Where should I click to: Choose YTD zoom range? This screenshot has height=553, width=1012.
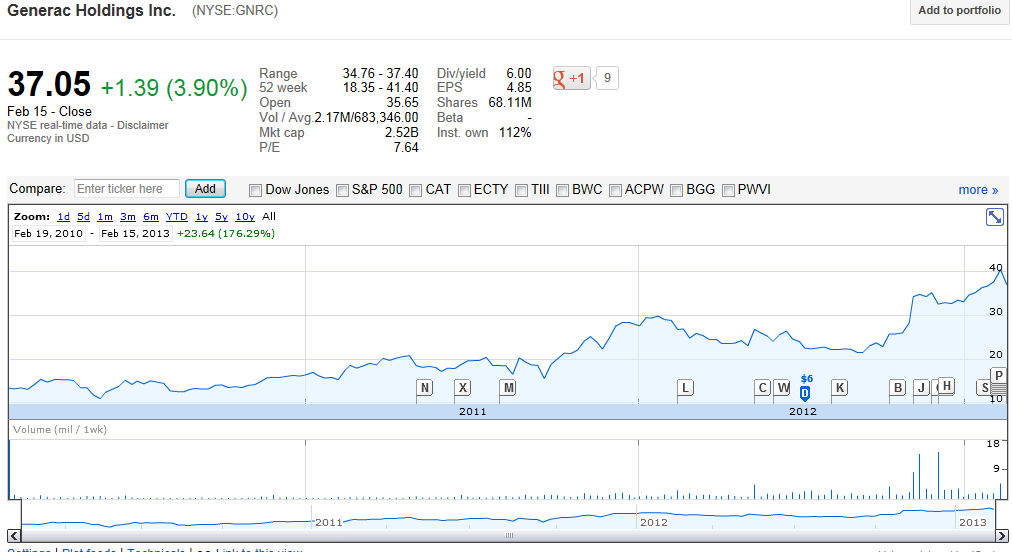tap(176, 217)
